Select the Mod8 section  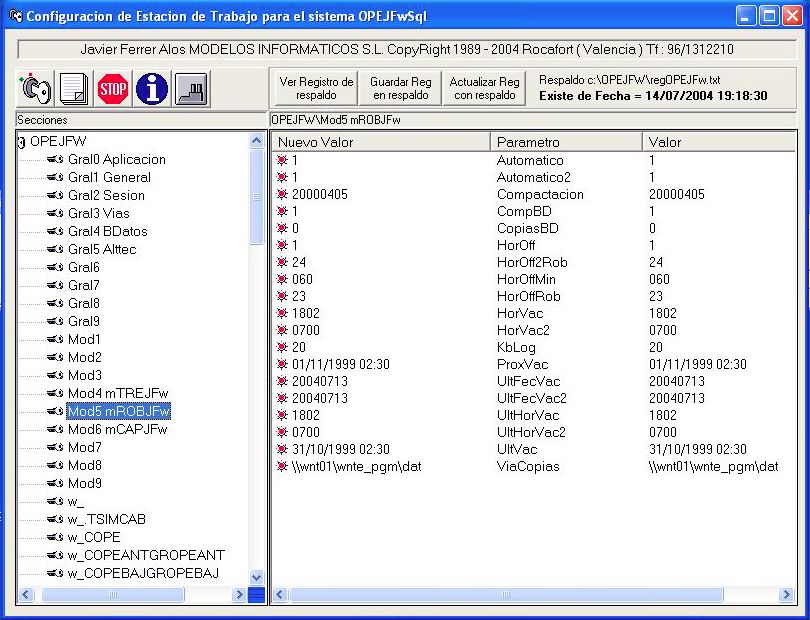tap(85, 466)
